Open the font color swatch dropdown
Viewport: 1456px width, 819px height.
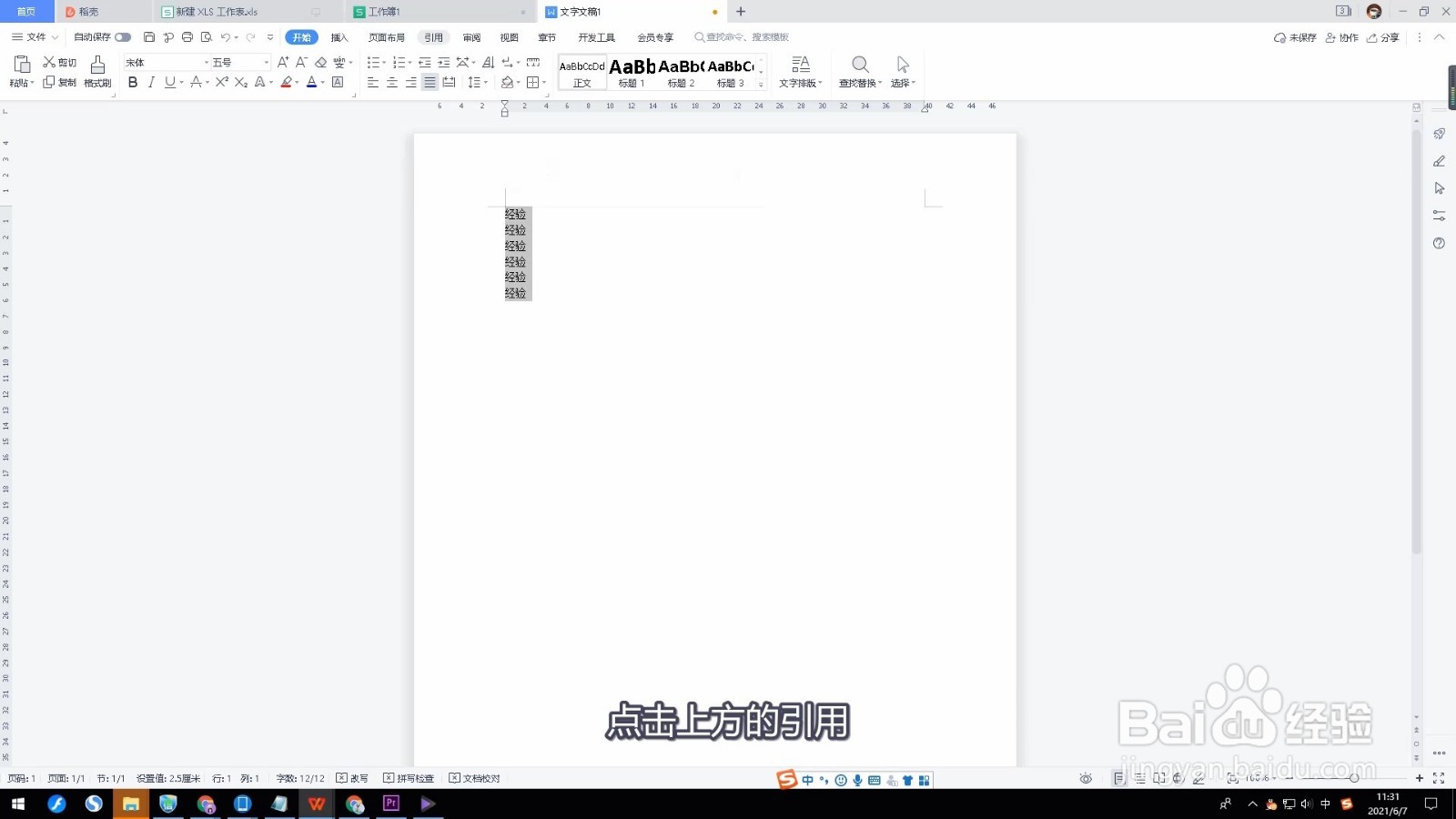(x=320, y=83)
